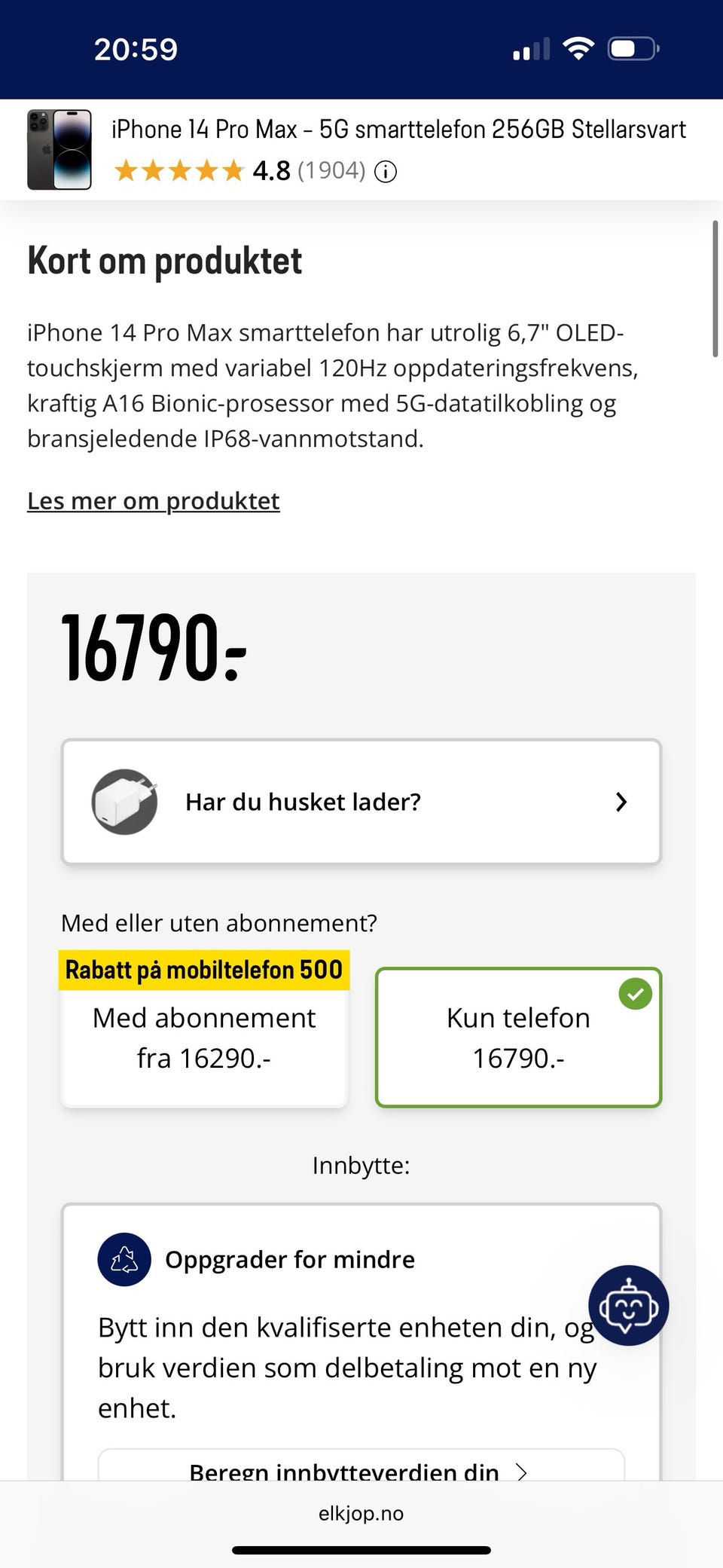Click the rating info icon
The height and width of the screenshot is (1568, 723).
[386, 172]
